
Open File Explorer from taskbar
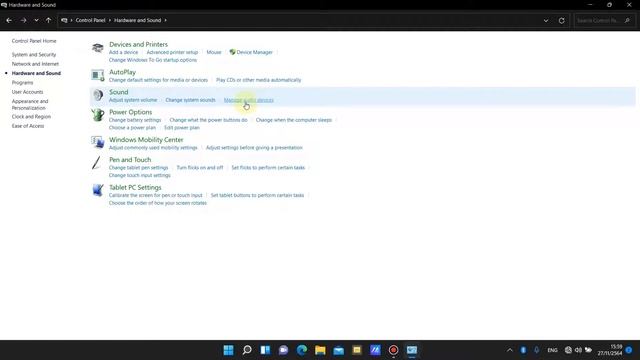pyautogui.click(x=320, y=350)
